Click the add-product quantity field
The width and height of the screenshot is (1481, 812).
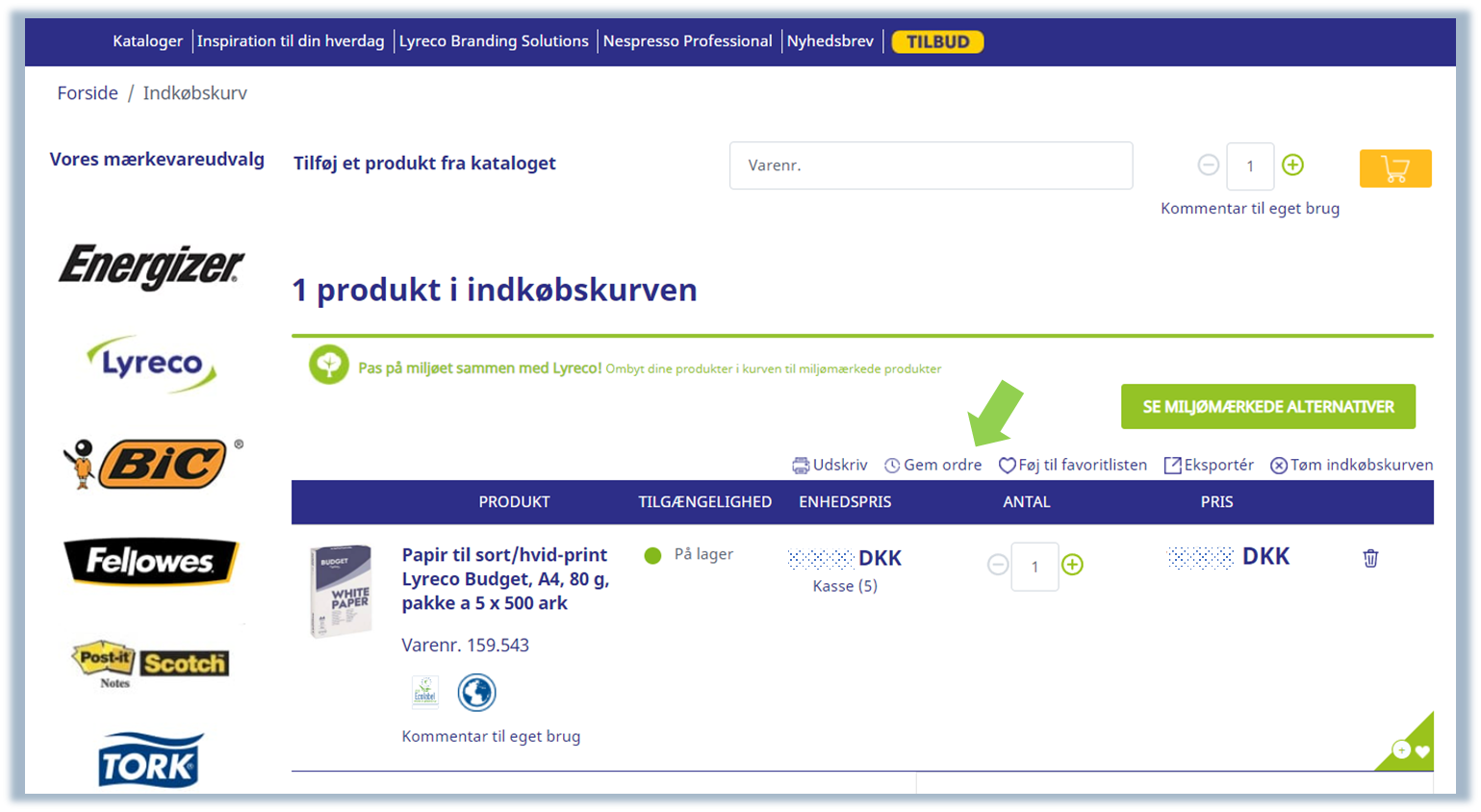point(1250,166)
